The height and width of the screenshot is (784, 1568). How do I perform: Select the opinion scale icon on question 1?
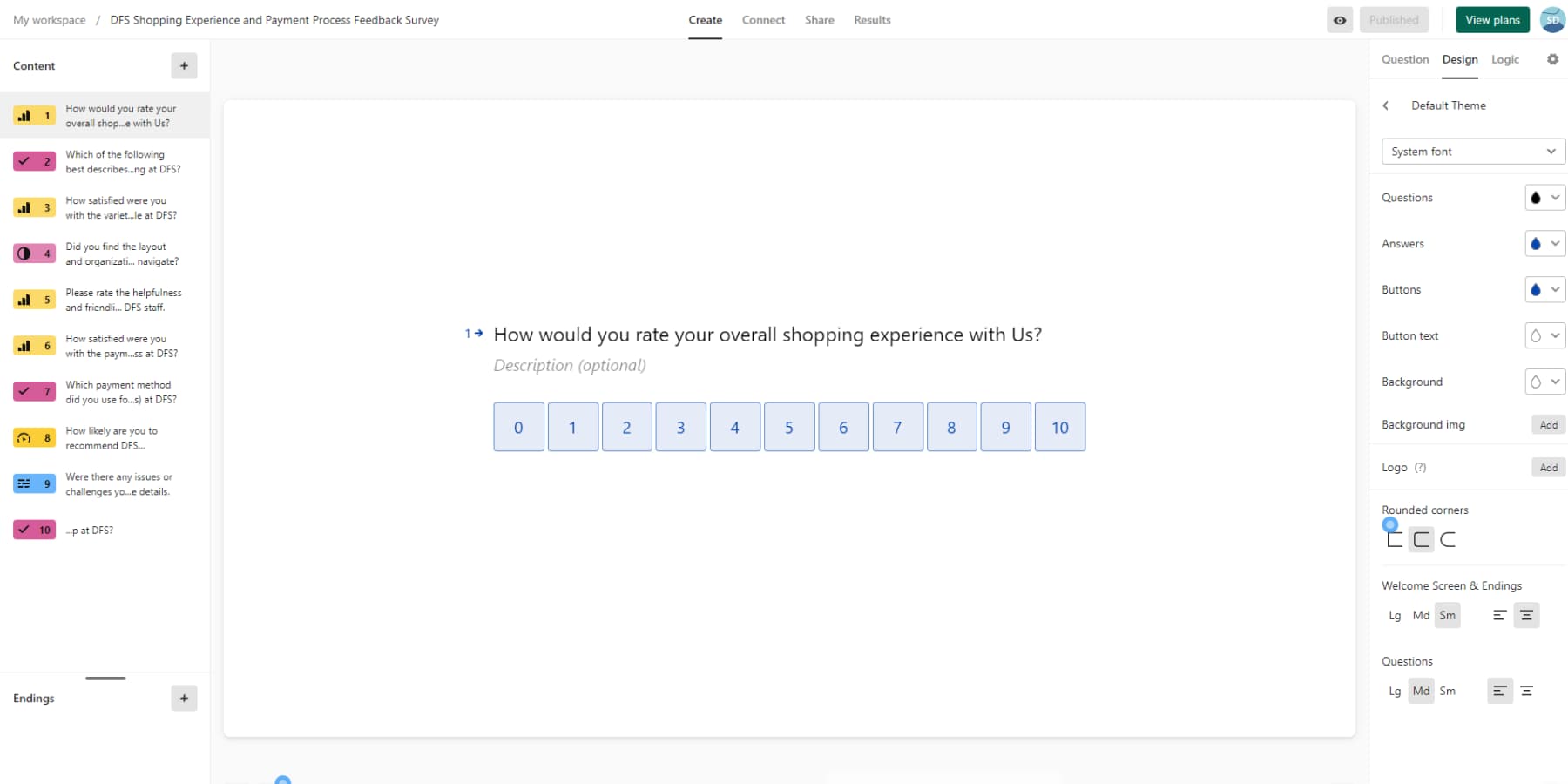click(24, 114)
